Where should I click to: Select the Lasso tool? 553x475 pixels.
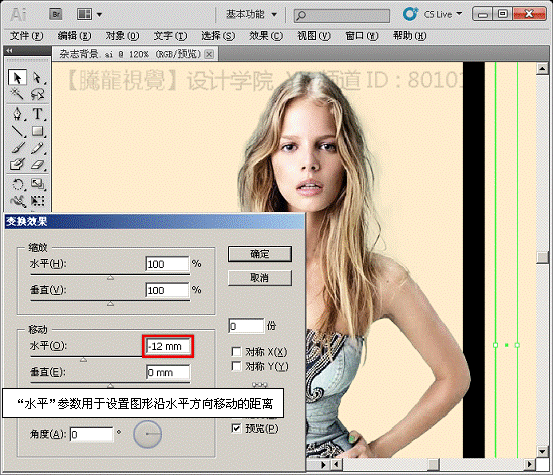tap(37, 94)
